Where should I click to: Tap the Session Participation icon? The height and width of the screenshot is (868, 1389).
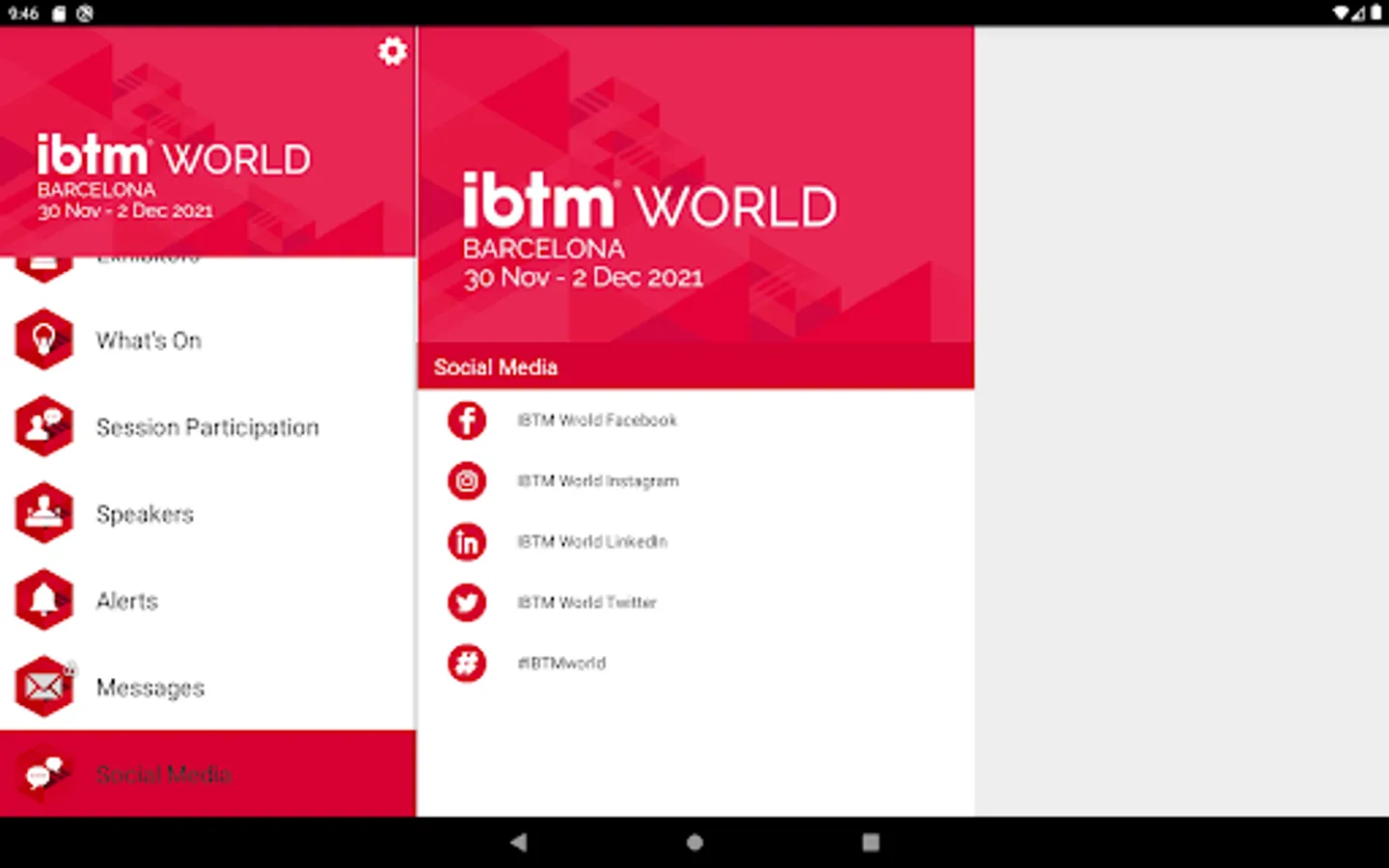tap(44, 426)
